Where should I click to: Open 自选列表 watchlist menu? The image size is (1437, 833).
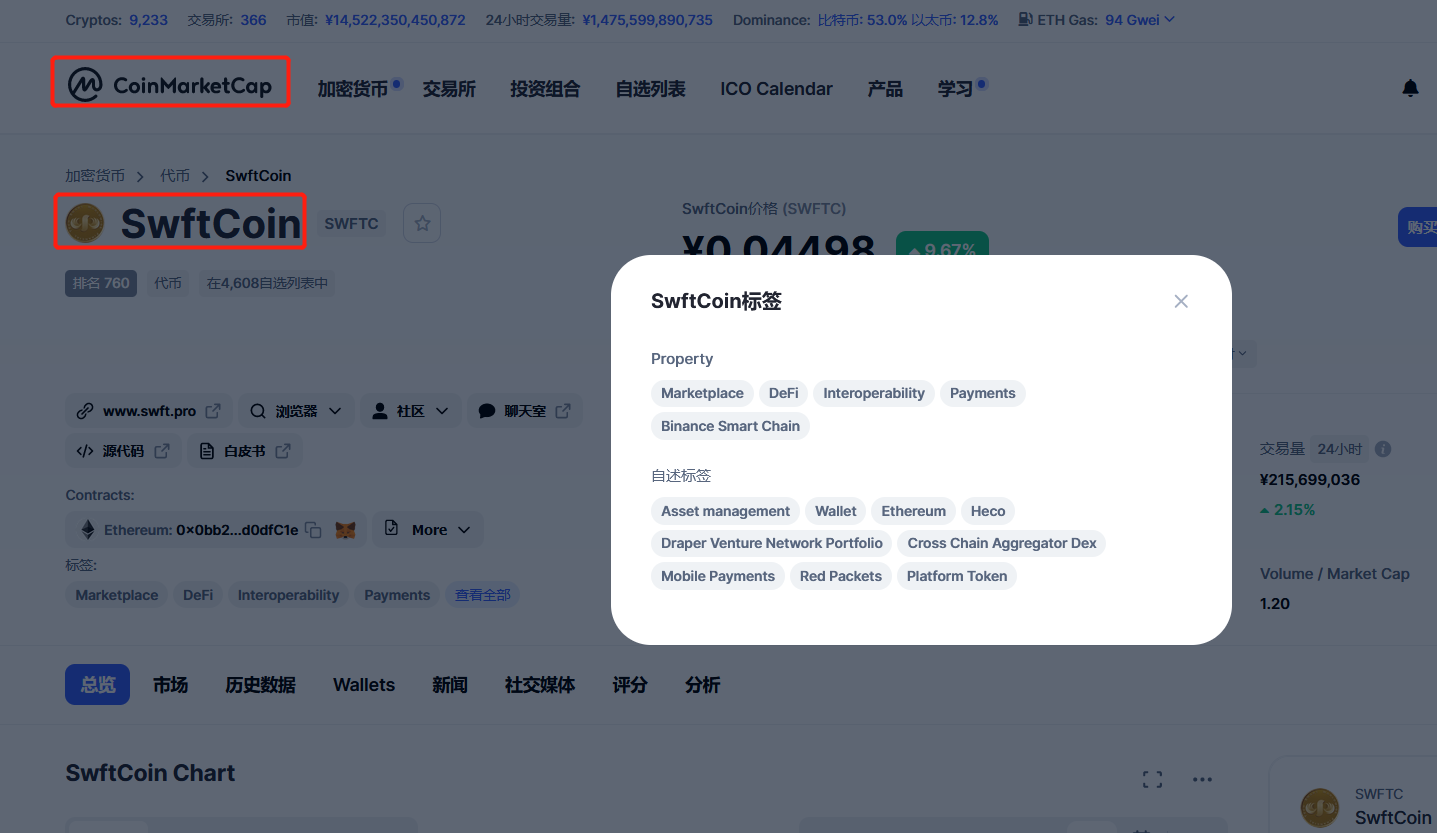tap(650, 89)
